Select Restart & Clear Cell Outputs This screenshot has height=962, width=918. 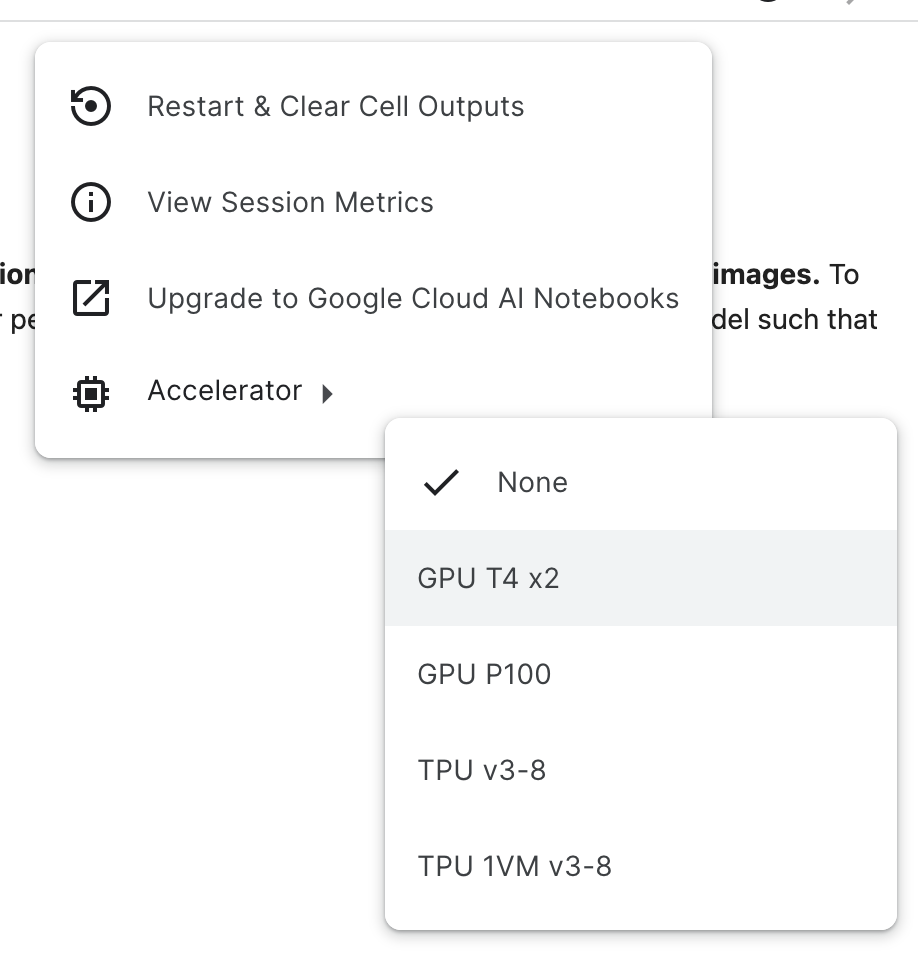tap(373, 106)
